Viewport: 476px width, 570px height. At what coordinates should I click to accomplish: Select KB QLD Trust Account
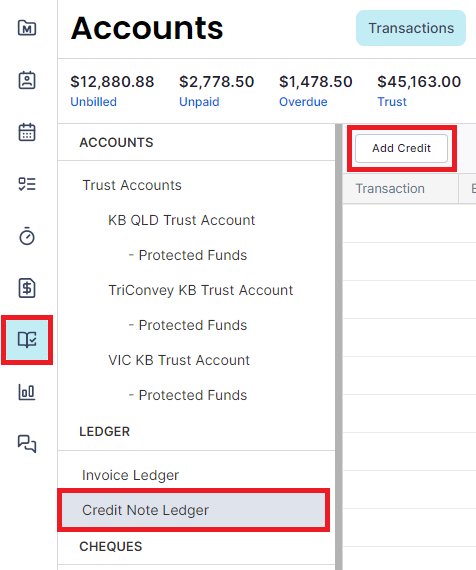click(182, 220)
